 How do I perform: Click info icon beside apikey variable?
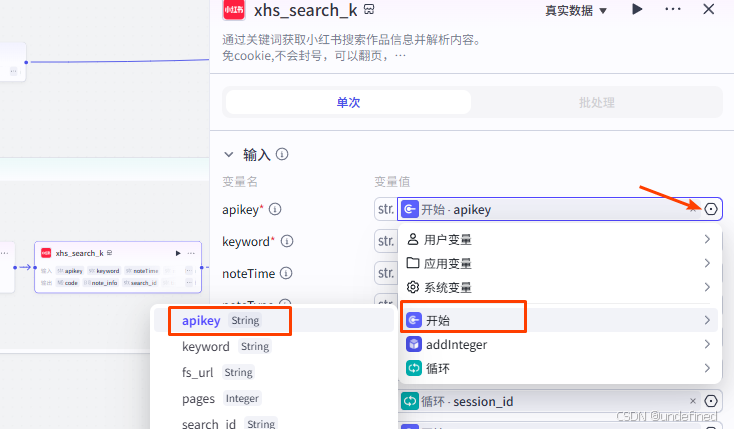(275, 209)
